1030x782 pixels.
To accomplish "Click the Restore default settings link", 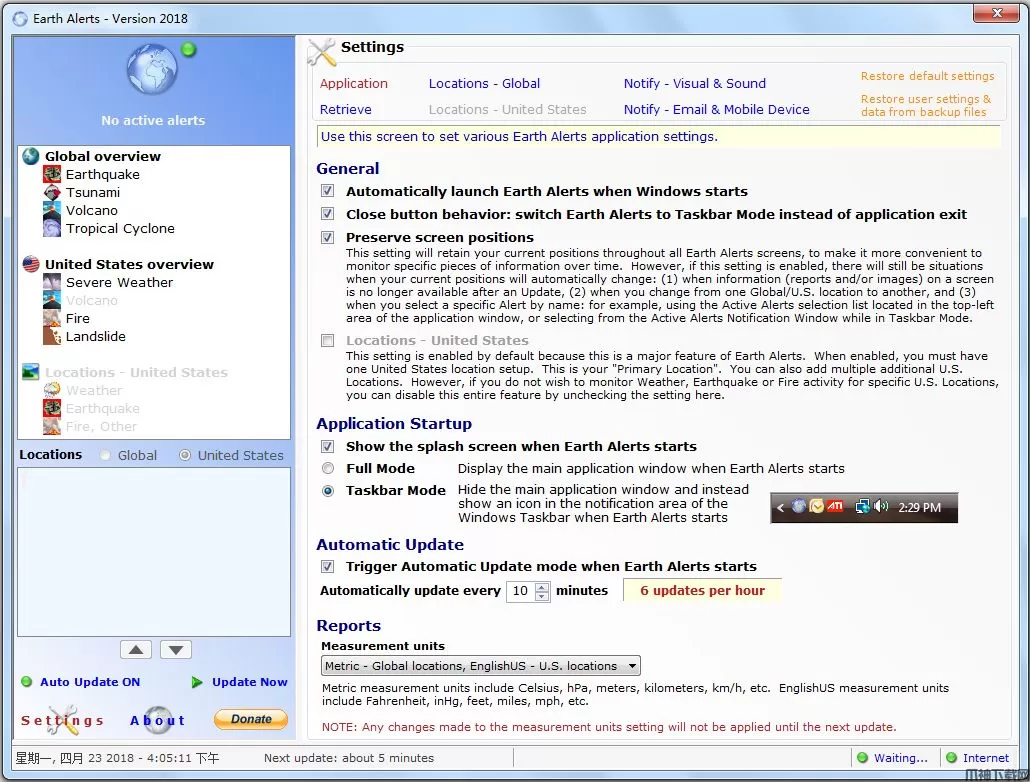I will (x=927, y=76).
